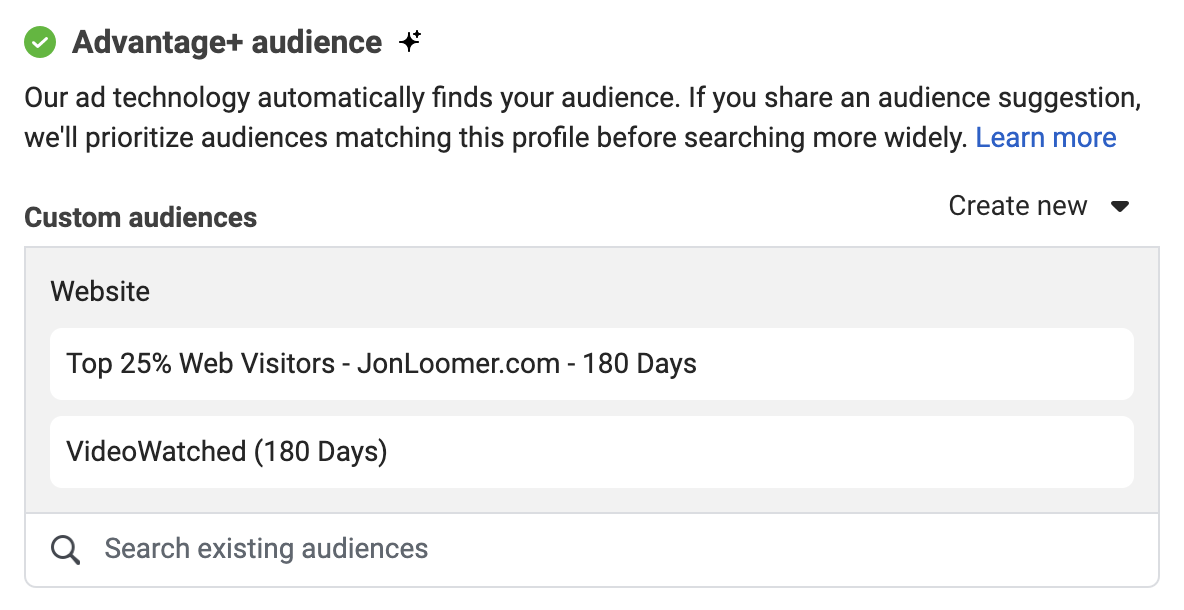
Task: Open the Create new dropdown
Action: 1039,205
